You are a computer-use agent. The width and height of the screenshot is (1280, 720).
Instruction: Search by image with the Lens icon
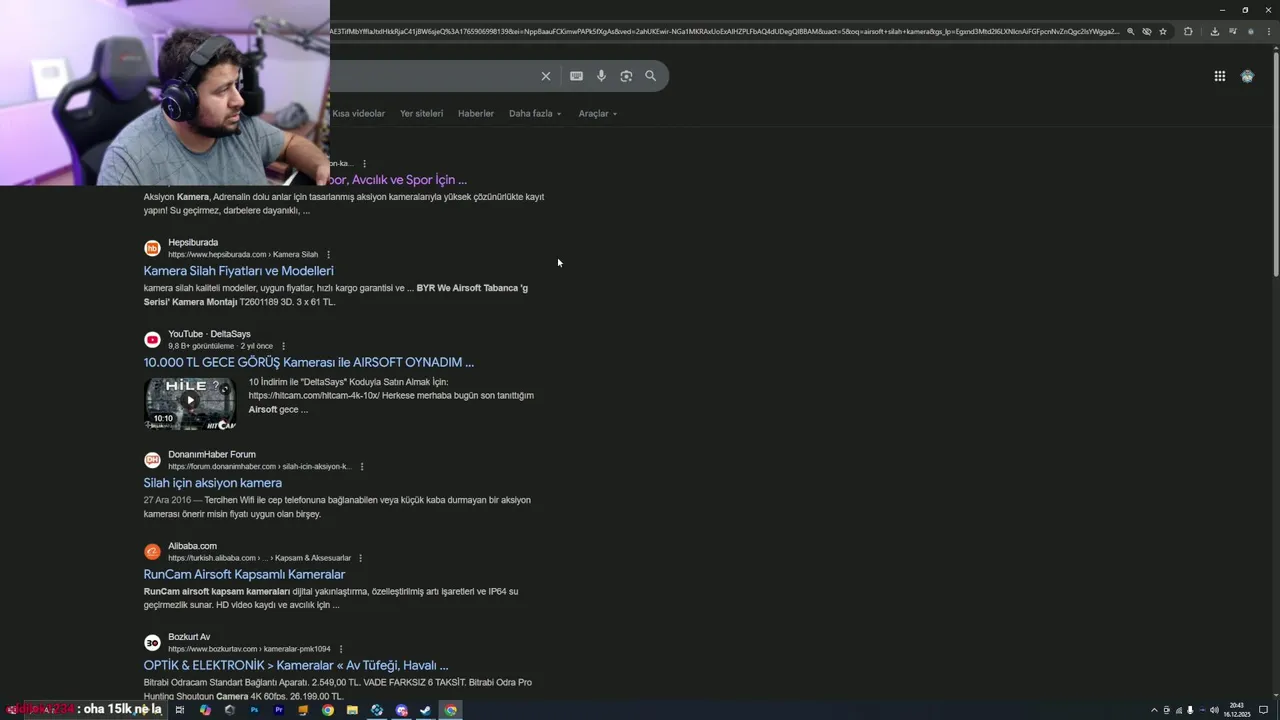626,76
